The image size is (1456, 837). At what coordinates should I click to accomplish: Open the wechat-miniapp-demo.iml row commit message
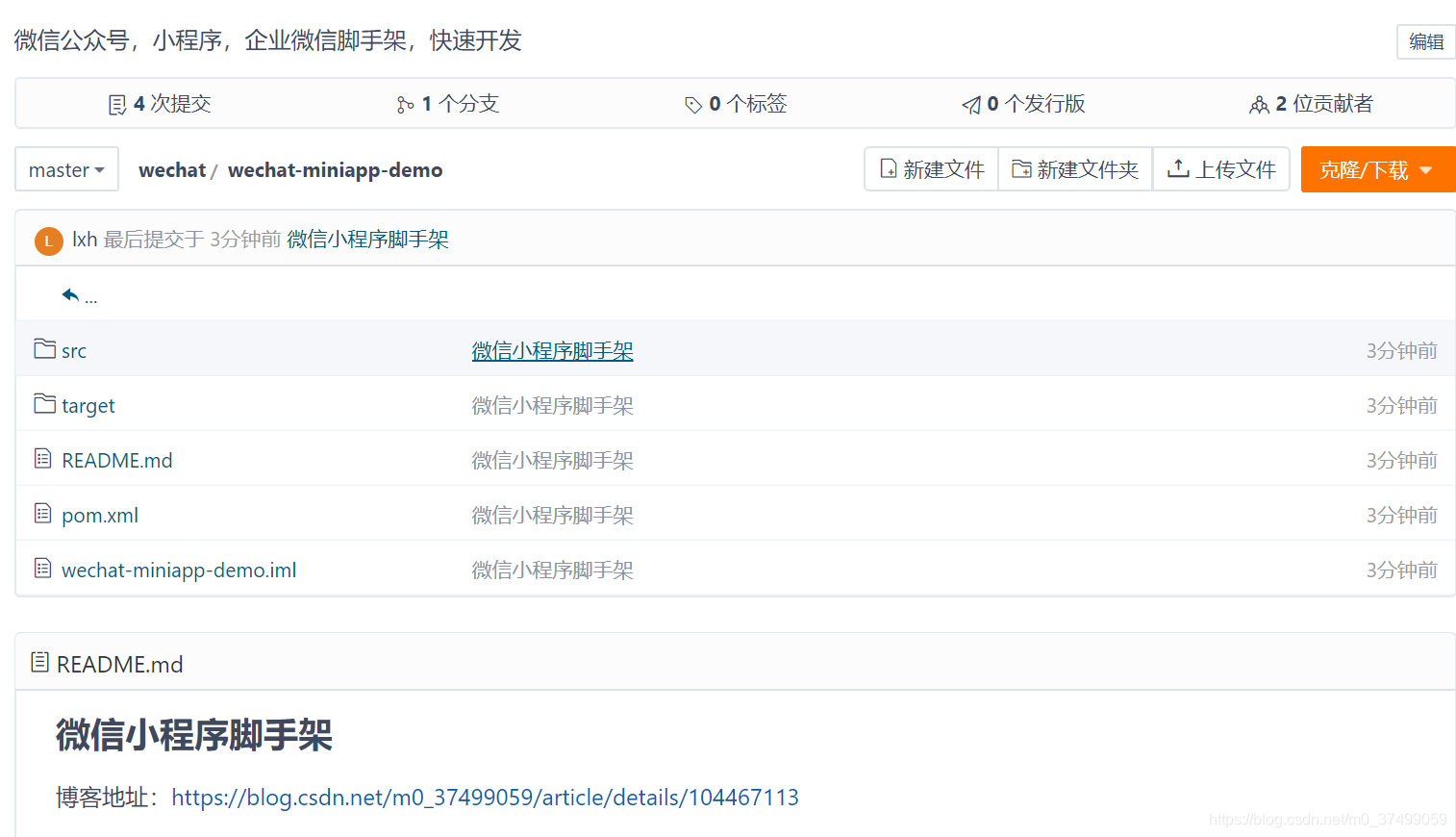(552, 571)
